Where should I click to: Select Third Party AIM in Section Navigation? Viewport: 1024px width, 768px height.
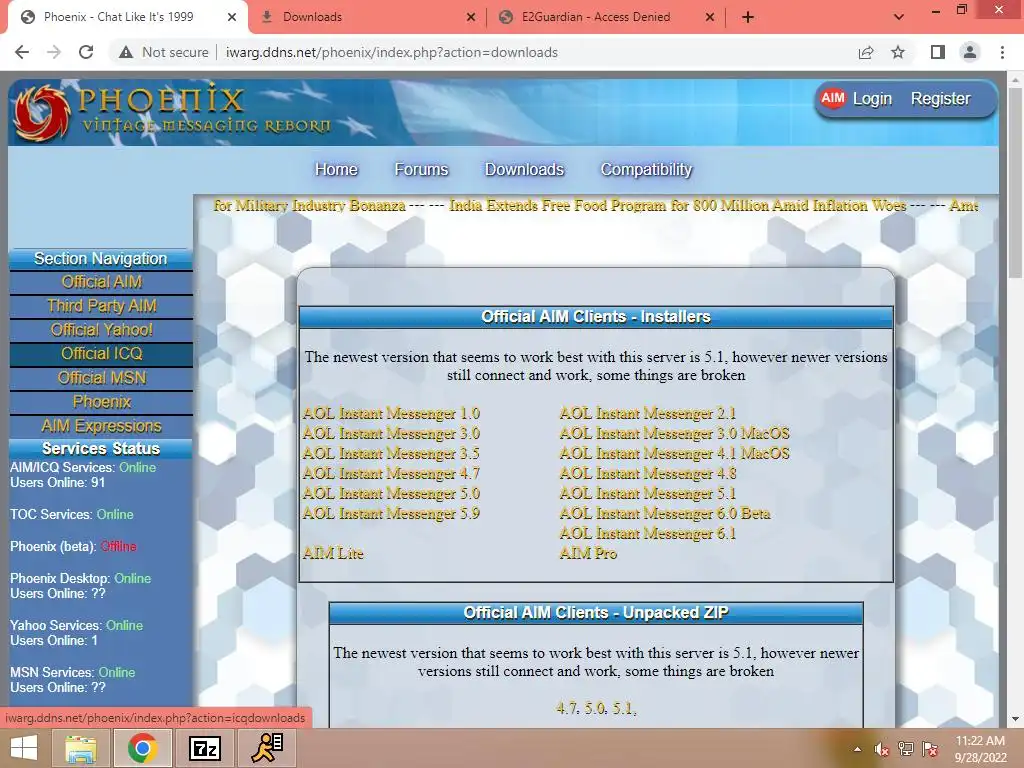101,306
